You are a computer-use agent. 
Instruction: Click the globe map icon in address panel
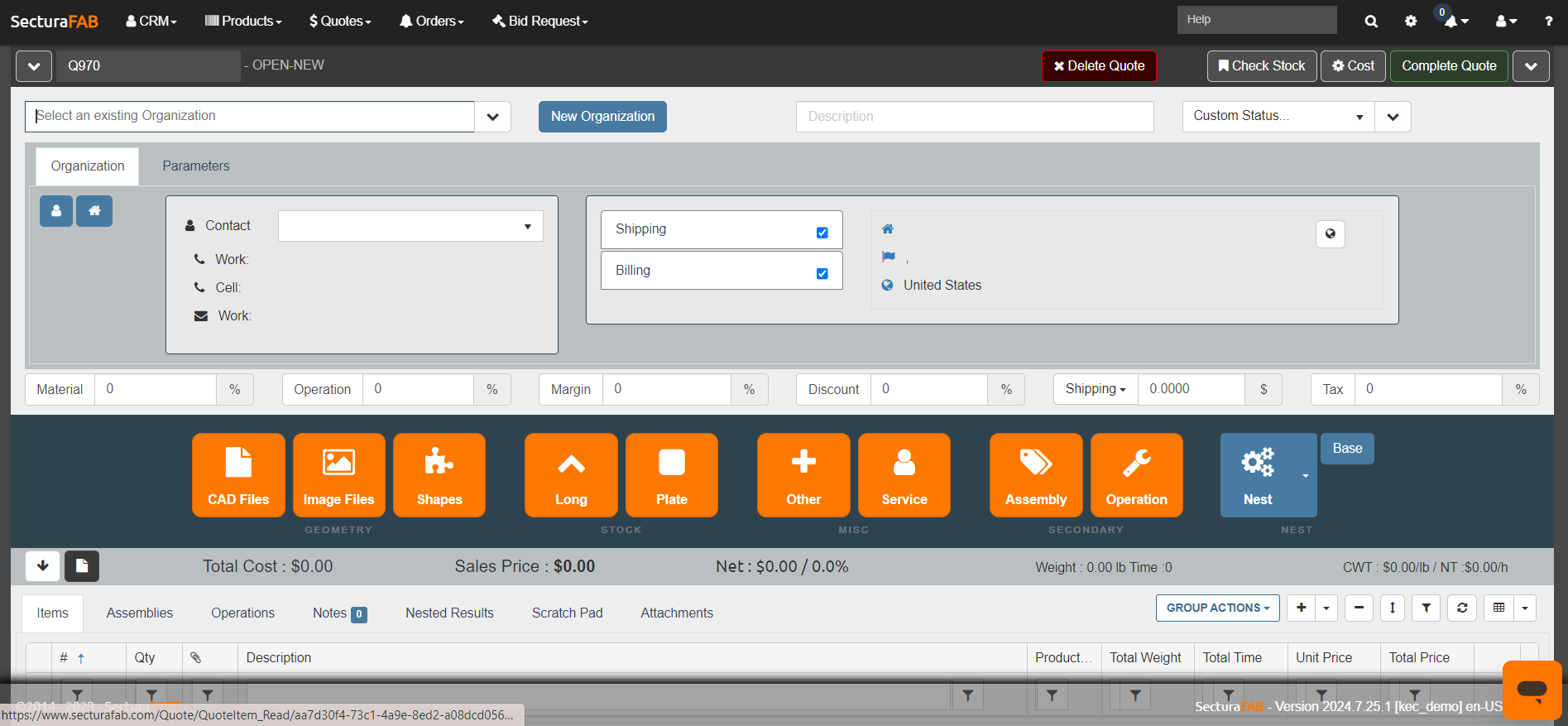point(1330,234)
